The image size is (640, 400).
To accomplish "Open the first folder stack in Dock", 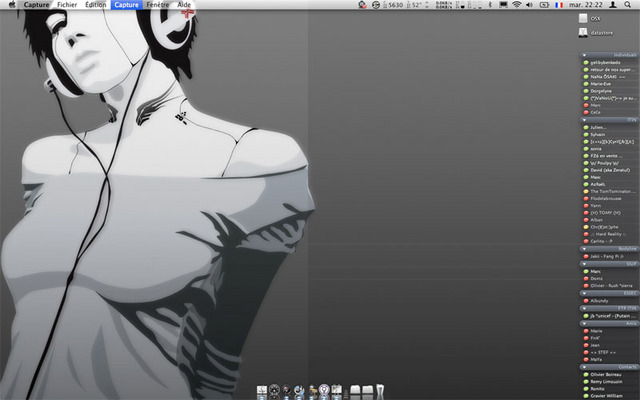I will (x=355, y=390).
